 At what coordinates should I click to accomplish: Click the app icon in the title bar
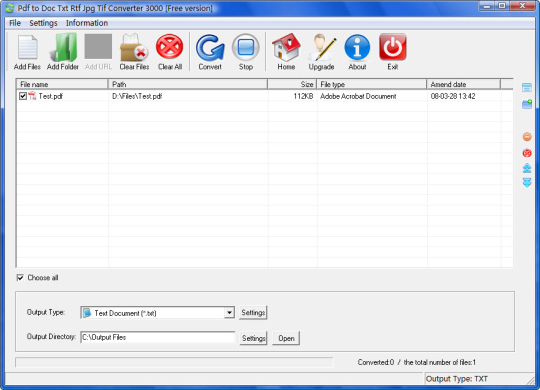[10, 8]
